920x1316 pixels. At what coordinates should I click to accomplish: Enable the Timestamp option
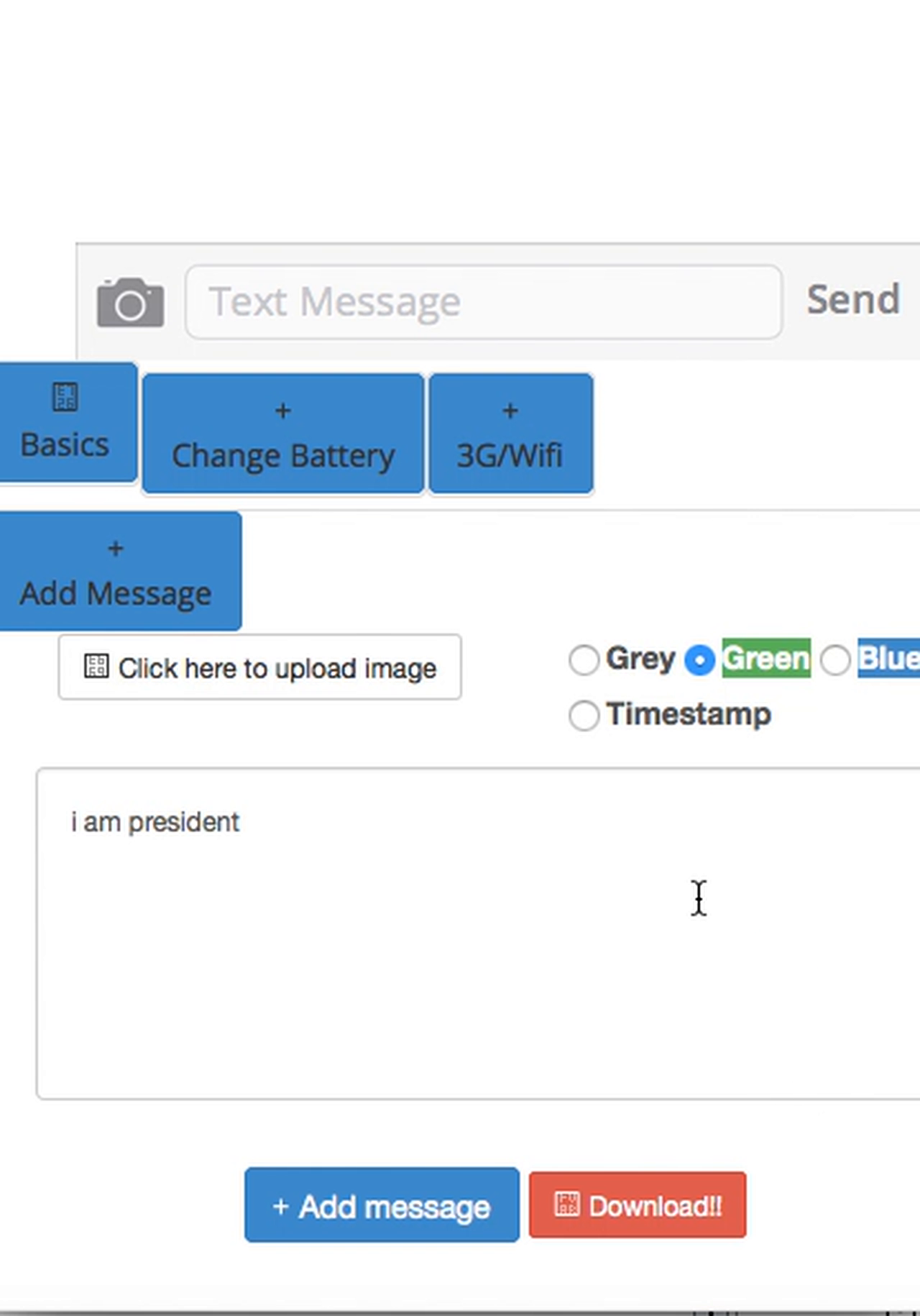[x=584, y=715]
